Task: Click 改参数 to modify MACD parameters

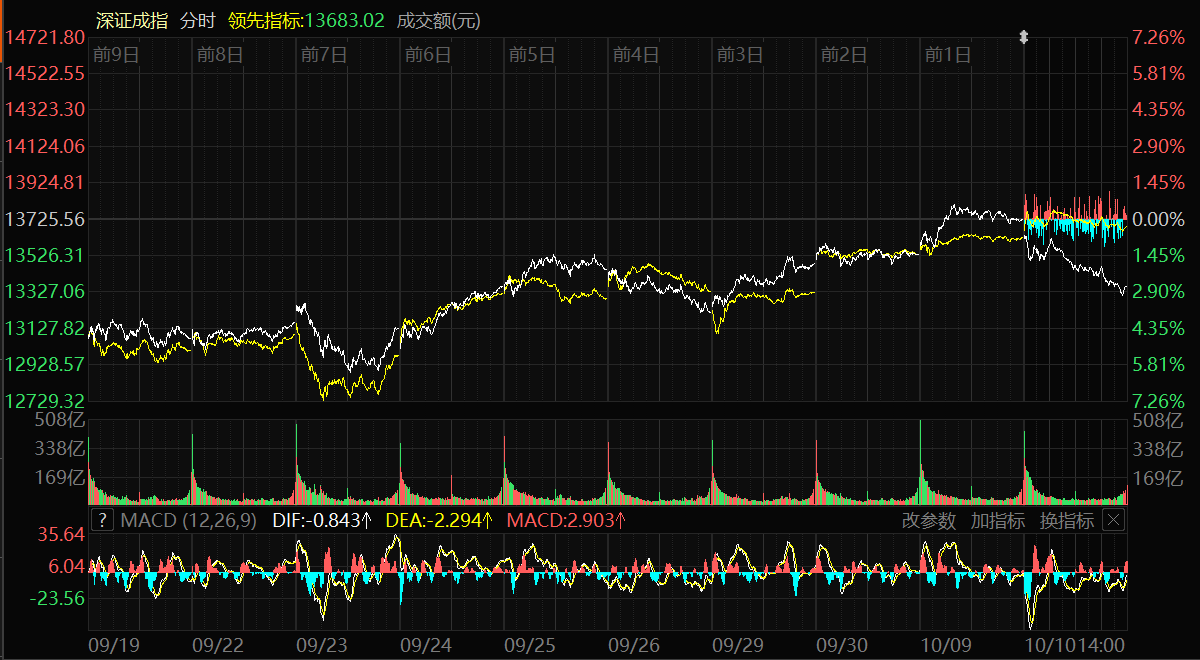Action: coord(929,520)
